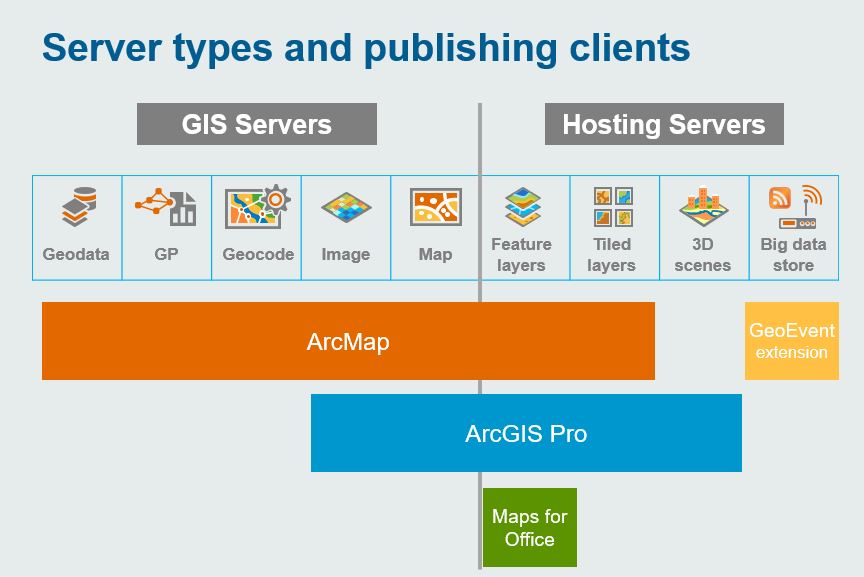Click the Image label text

pos(345,255)
